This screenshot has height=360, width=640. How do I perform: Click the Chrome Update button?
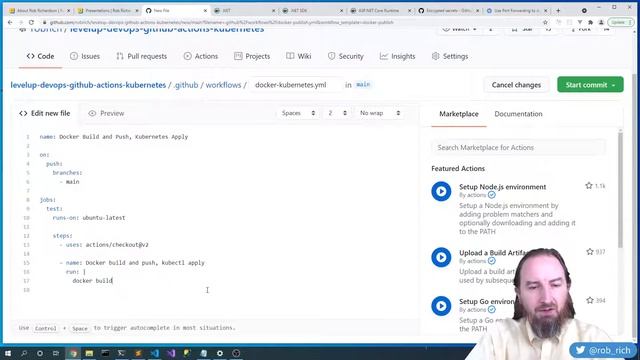coord(620,22)
